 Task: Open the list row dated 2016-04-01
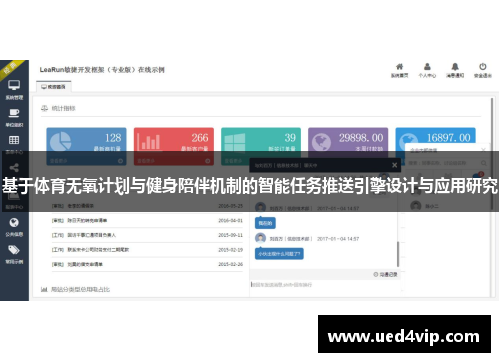point(147,220)
